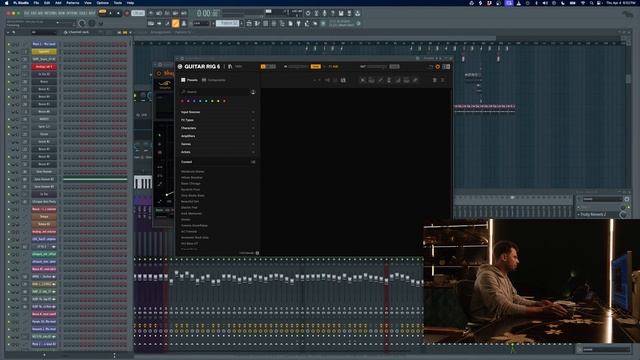Open the Guitar Rig library browser icon
Viewport: 640px width, 360px height.
click(x=230, y=67)
